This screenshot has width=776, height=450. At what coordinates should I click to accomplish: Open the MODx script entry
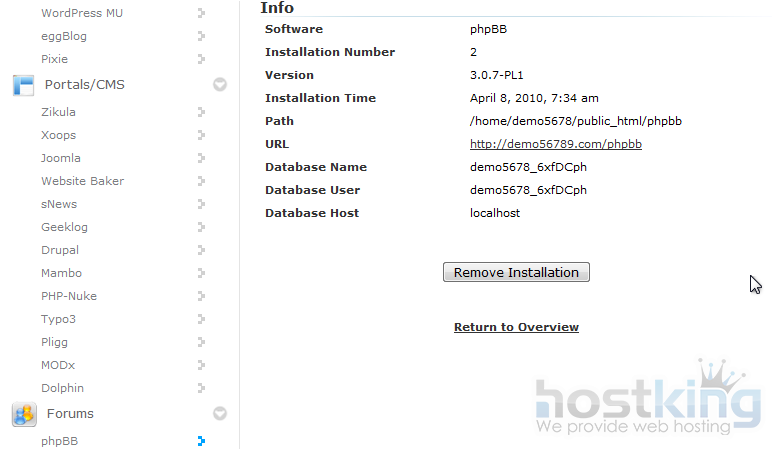(x=58, y=365)
